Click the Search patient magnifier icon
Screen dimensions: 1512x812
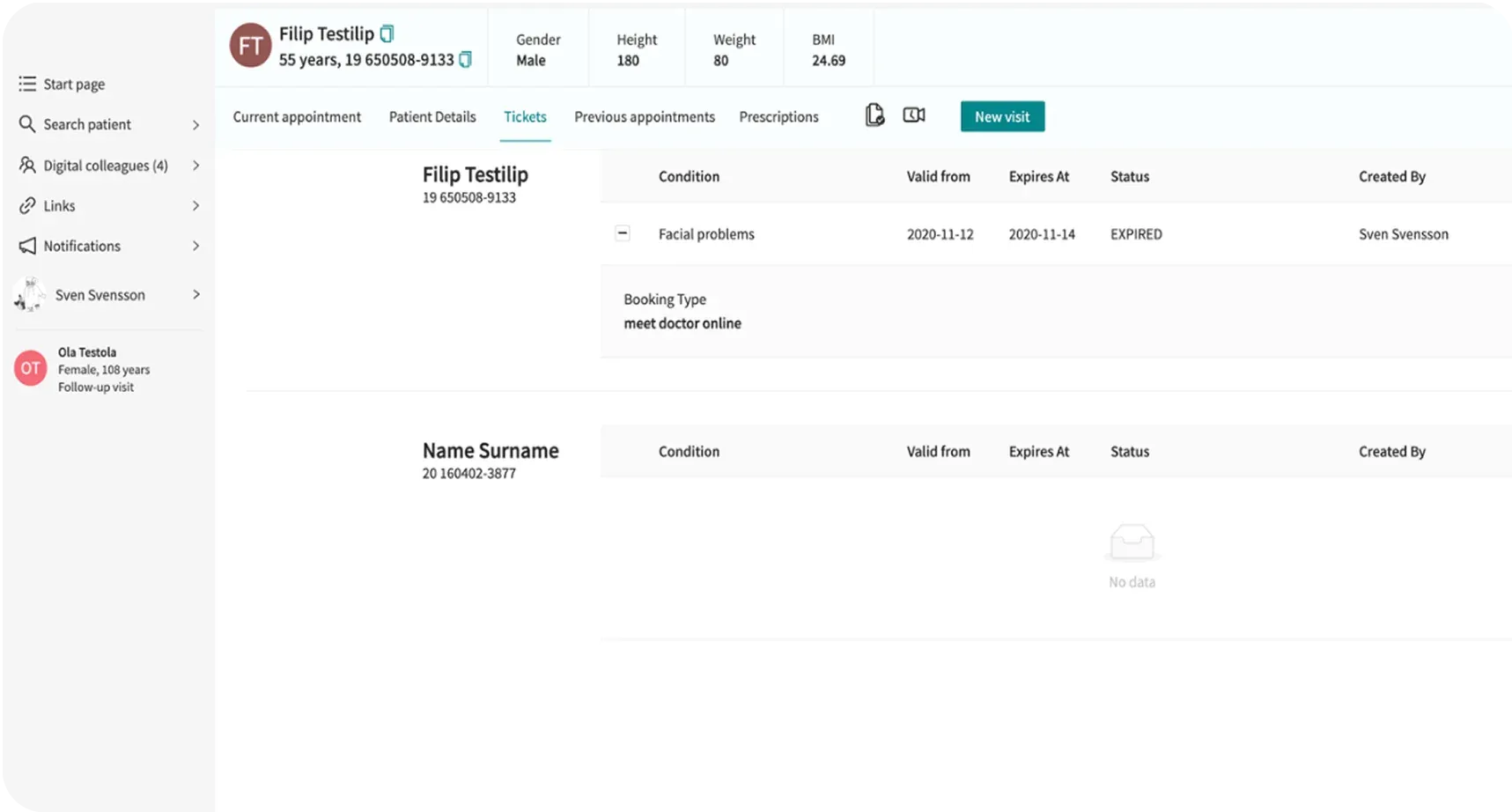tap(27, 124)
